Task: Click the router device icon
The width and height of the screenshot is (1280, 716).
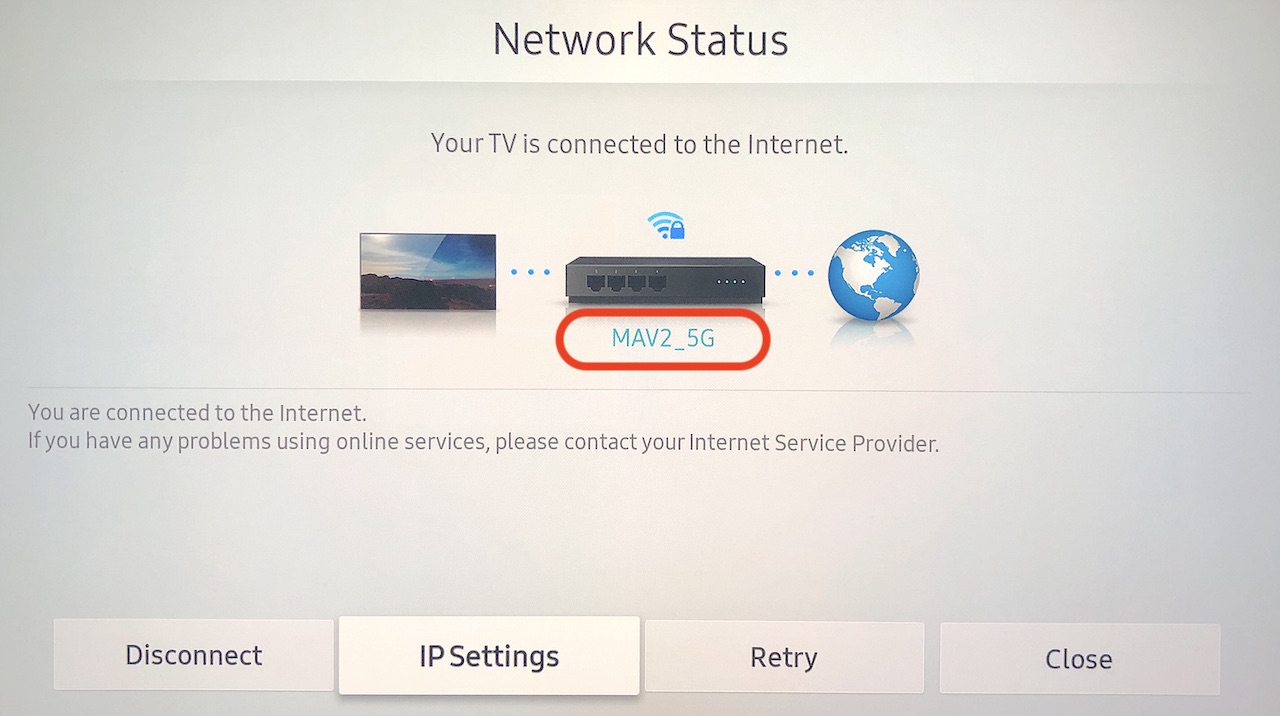Action: (665, 279)
